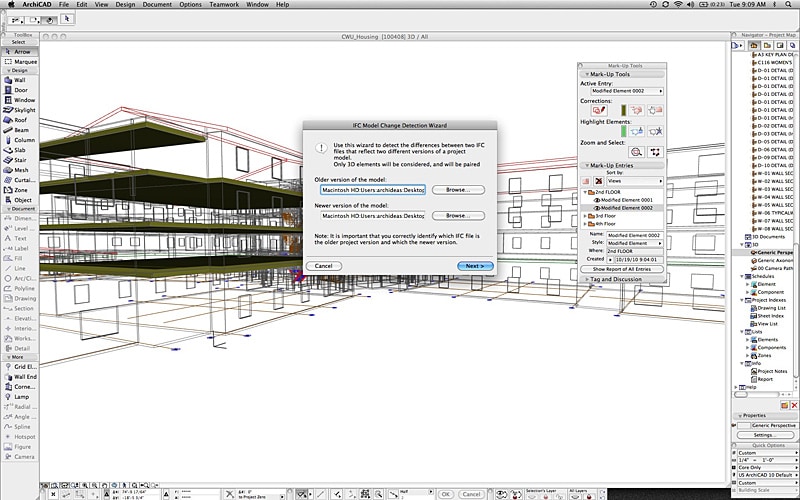Click the Wi-Fi status icon
The height and width of the screenshot is (500, 800).
(678, 4)
